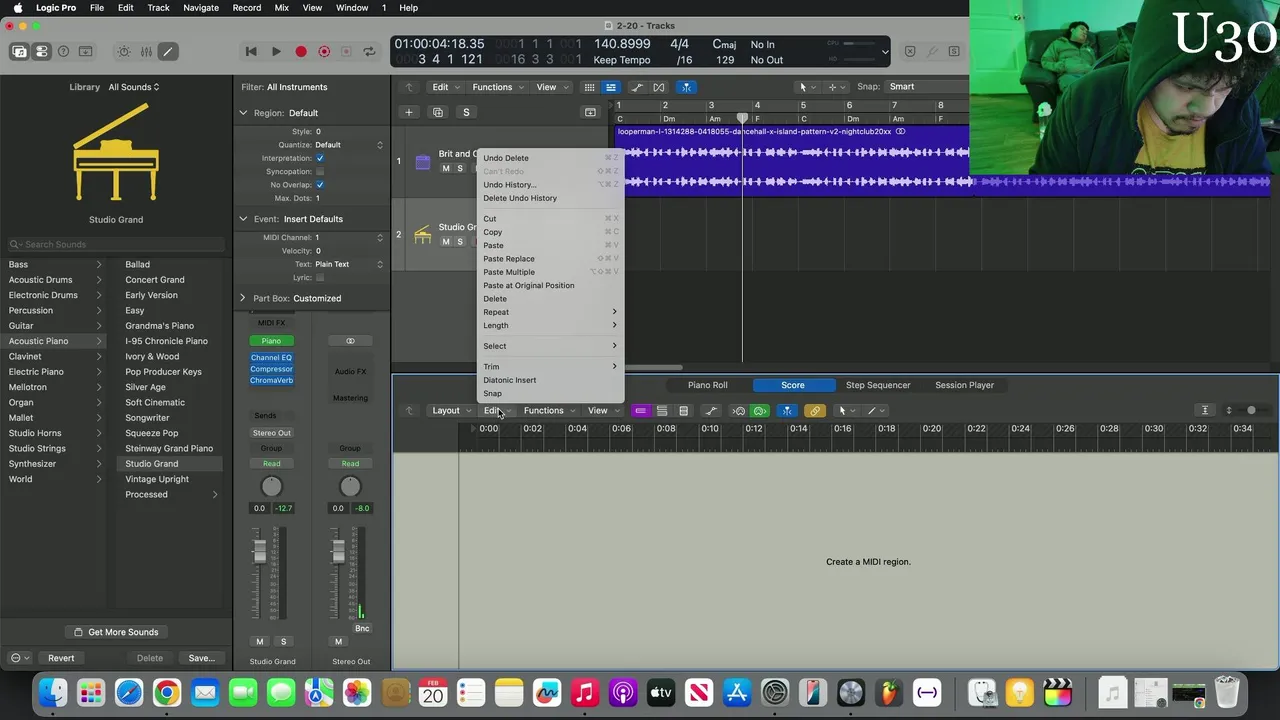Screen dimensions: 1280x720
Task: Toggle the Inspector button in control bar
Action: tap(41, 52)
